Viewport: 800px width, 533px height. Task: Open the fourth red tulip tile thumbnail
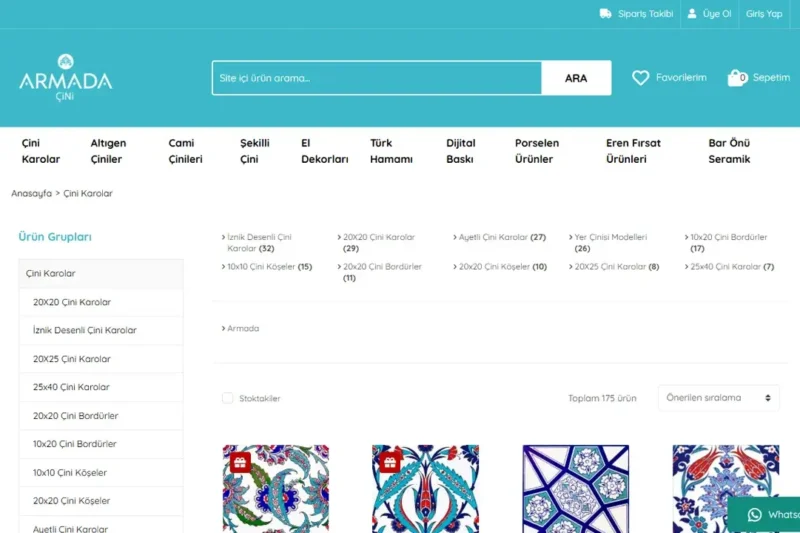point(726,489)
